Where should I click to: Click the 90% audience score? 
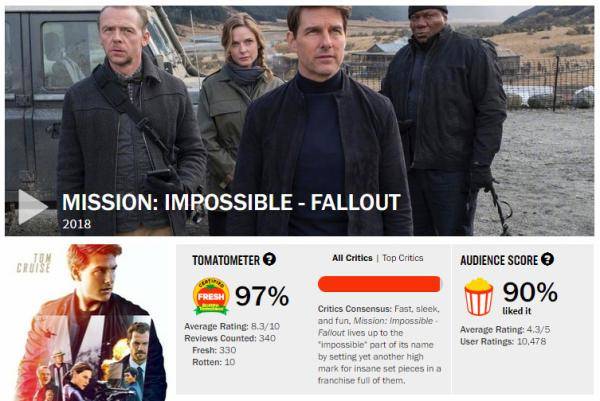point(530,291)
